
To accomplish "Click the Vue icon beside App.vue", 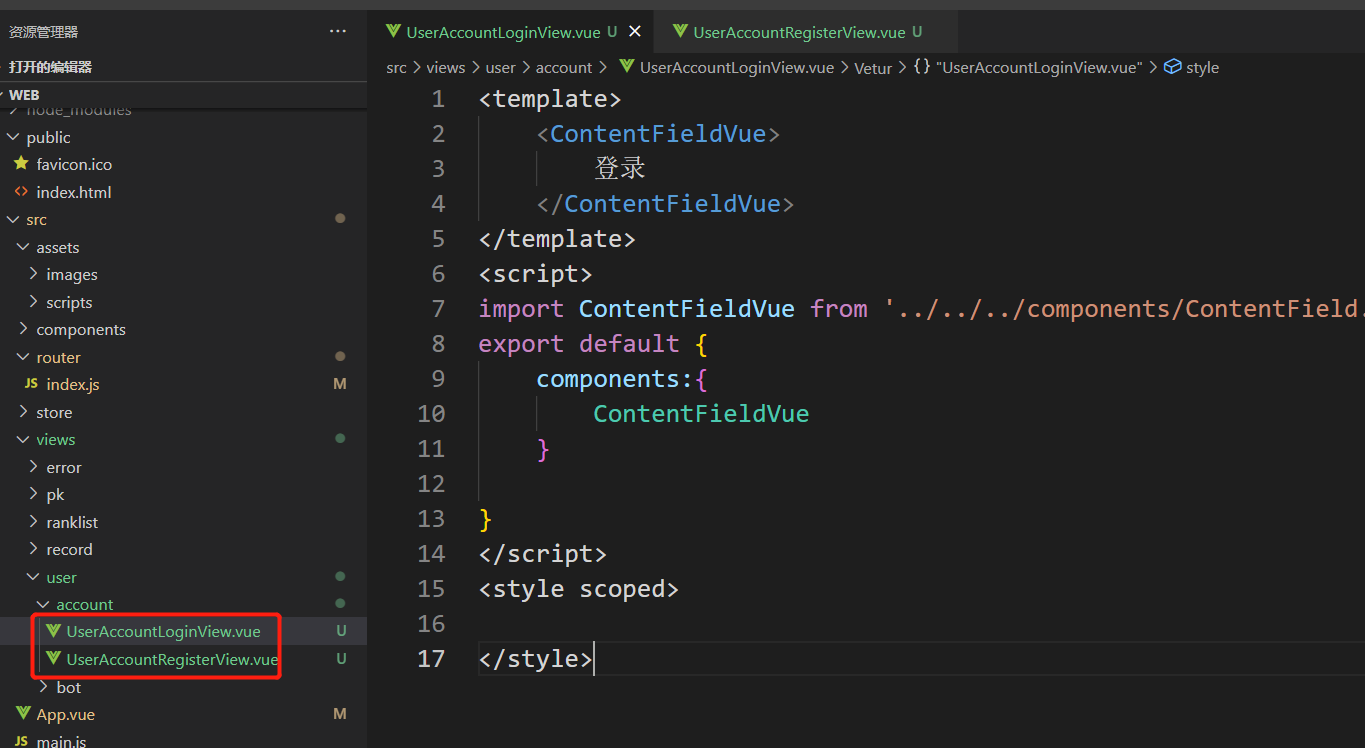I will point(23,714).
